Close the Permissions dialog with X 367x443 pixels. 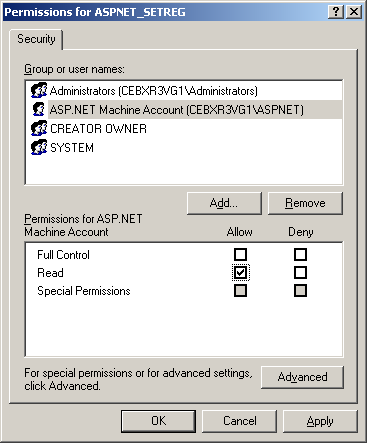coord(354,12)
